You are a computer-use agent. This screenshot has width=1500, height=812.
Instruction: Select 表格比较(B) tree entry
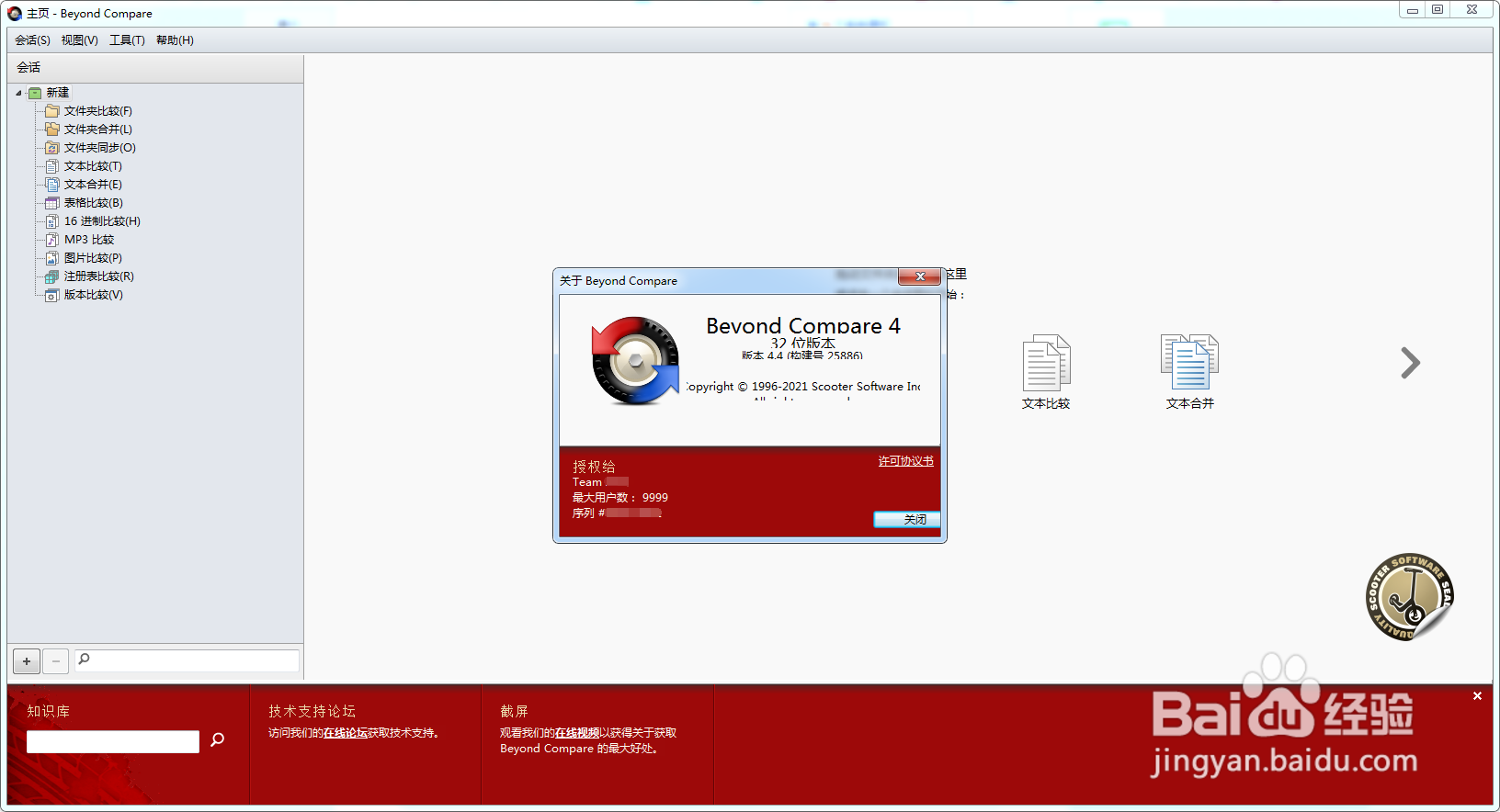coord(94,203)
